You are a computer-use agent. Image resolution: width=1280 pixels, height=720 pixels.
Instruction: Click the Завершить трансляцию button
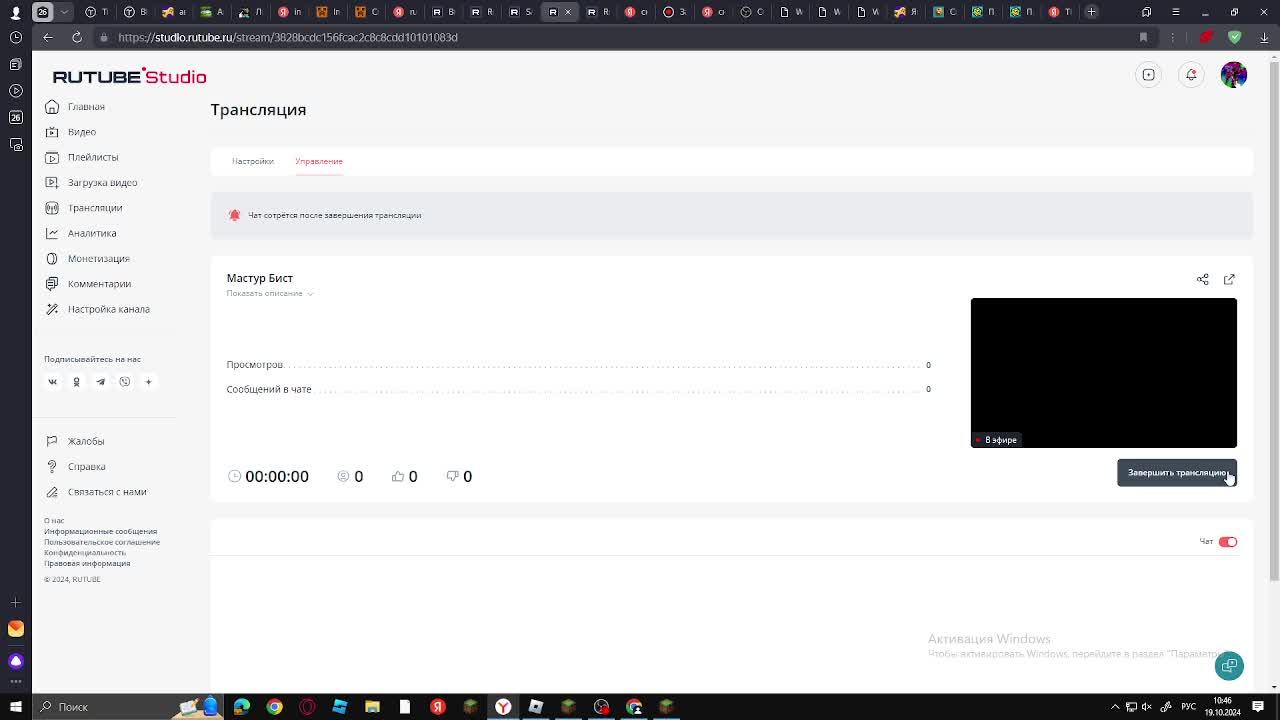pyautogui.click(x=1177, y=473)
